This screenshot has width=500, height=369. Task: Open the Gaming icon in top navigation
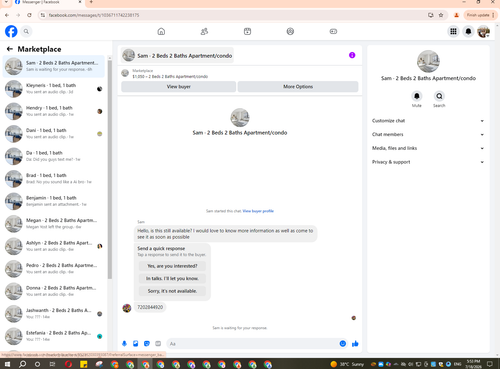(333, 31)
